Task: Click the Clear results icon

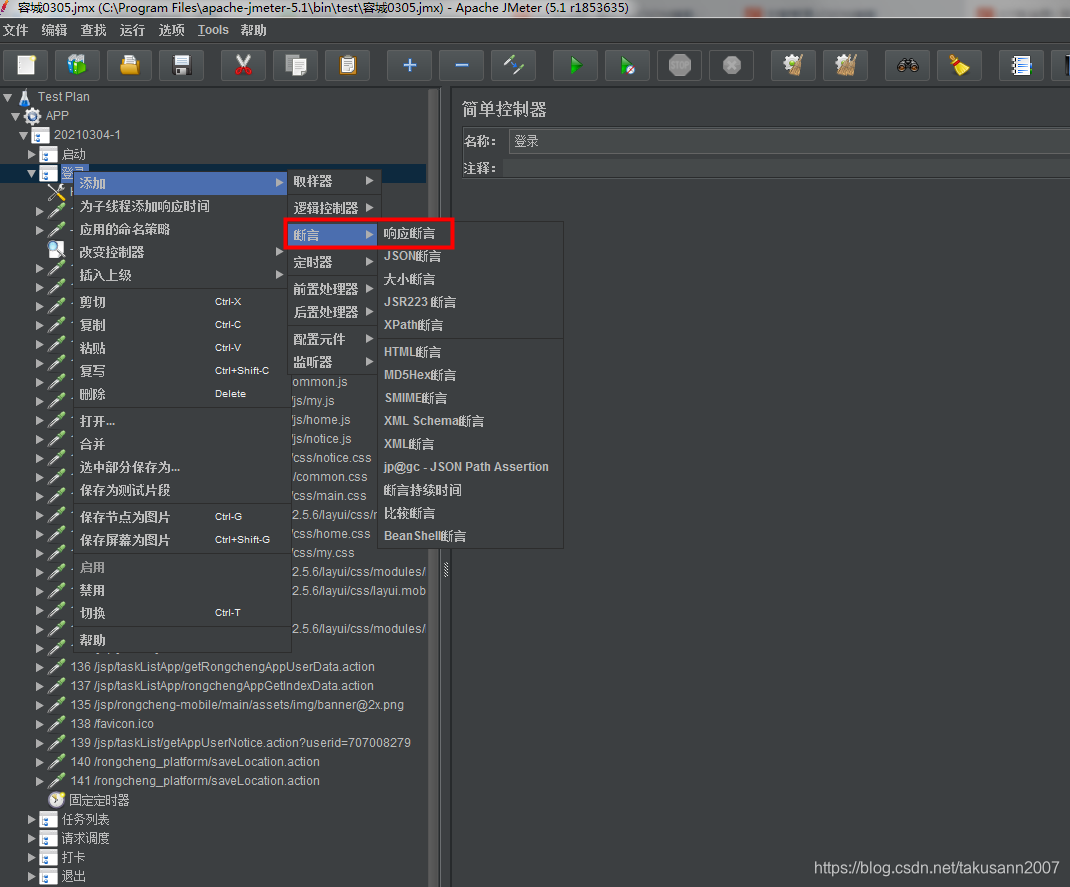Action: (793, 66)
